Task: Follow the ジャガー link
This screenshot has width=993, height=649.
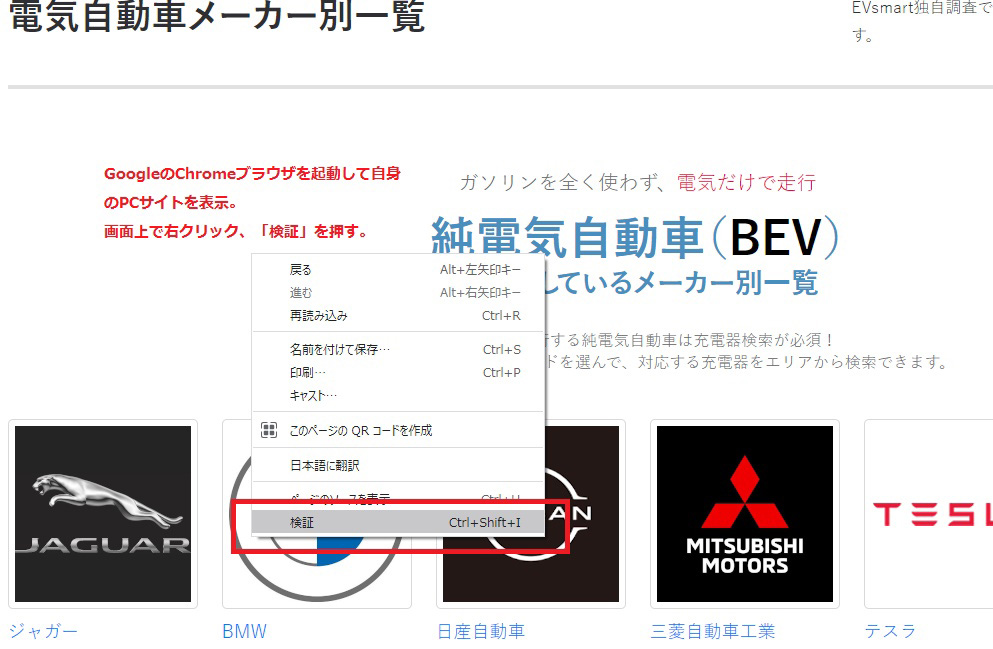Action: pos(44,631)
